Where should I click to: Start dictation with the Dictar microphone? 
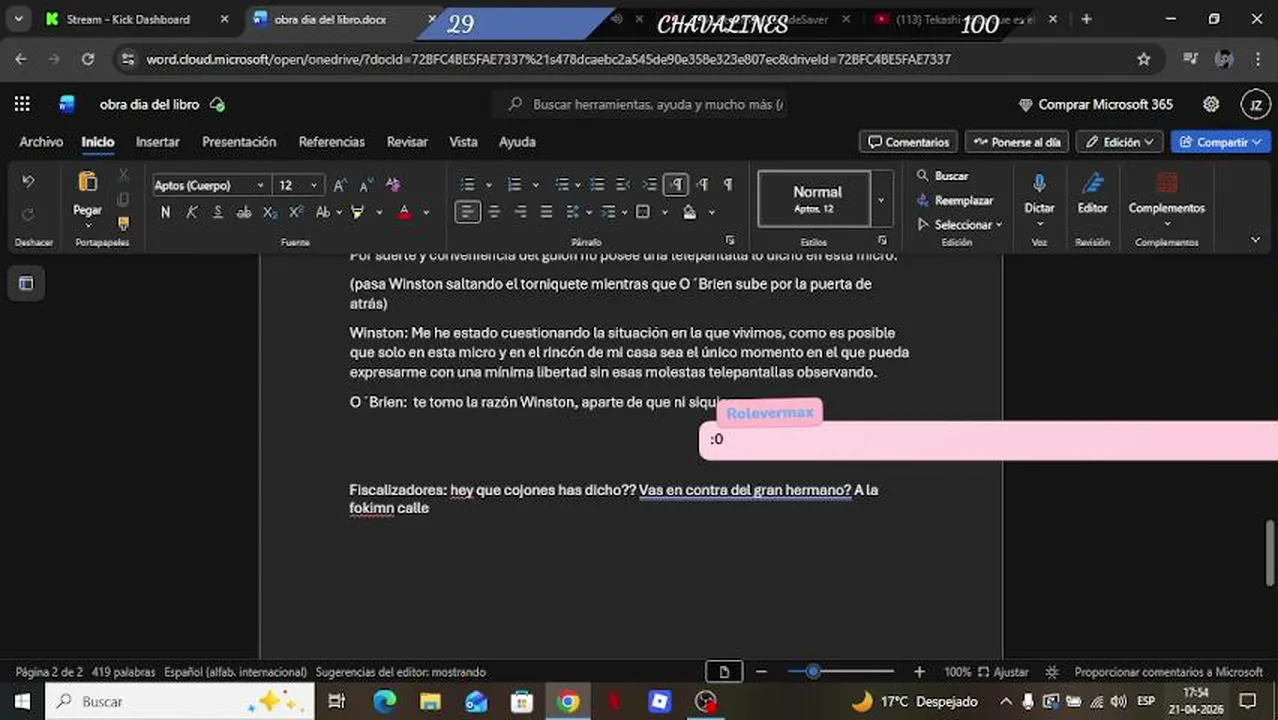coord(1039,194)
